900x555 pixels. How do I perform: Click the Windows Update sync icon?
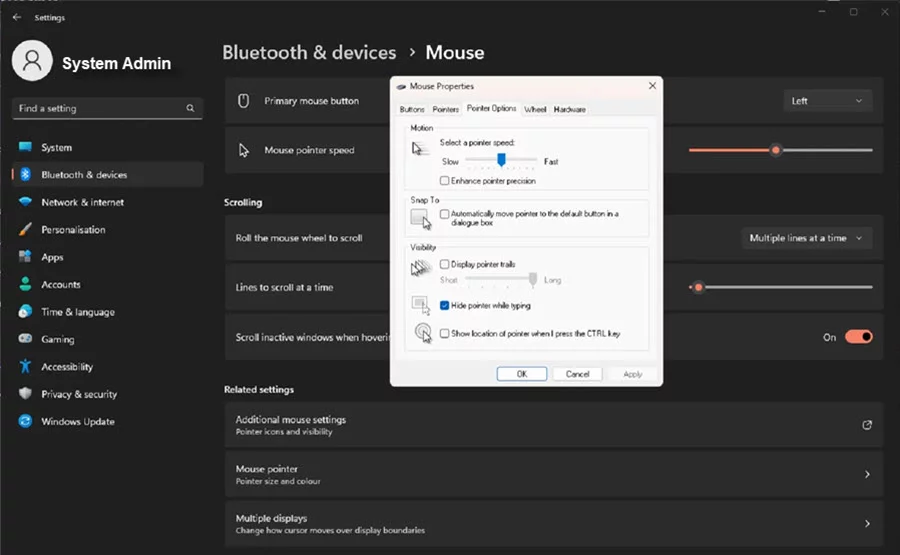coord(25,421)
